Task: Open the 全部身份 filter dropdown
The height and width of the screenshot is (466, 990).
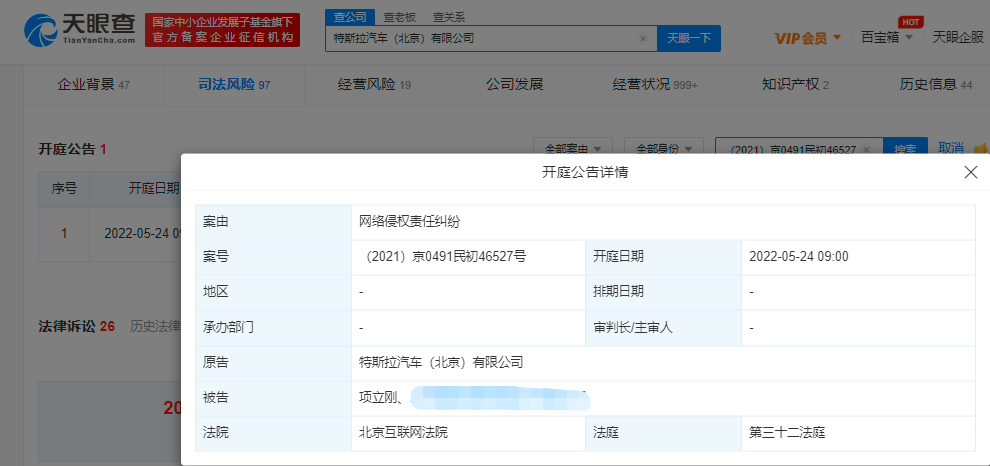Action: point(664,149)
